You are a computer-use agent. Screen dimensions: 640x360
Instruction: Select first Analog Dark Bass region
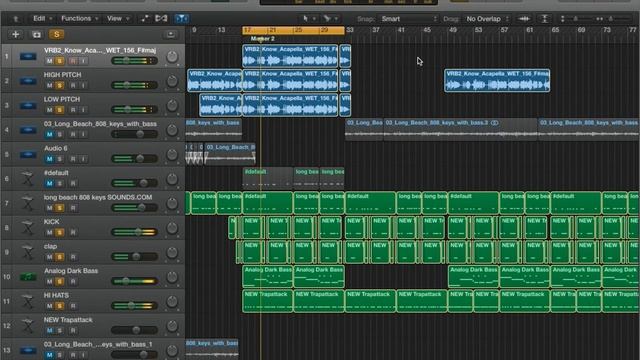(x=268, y=277)
